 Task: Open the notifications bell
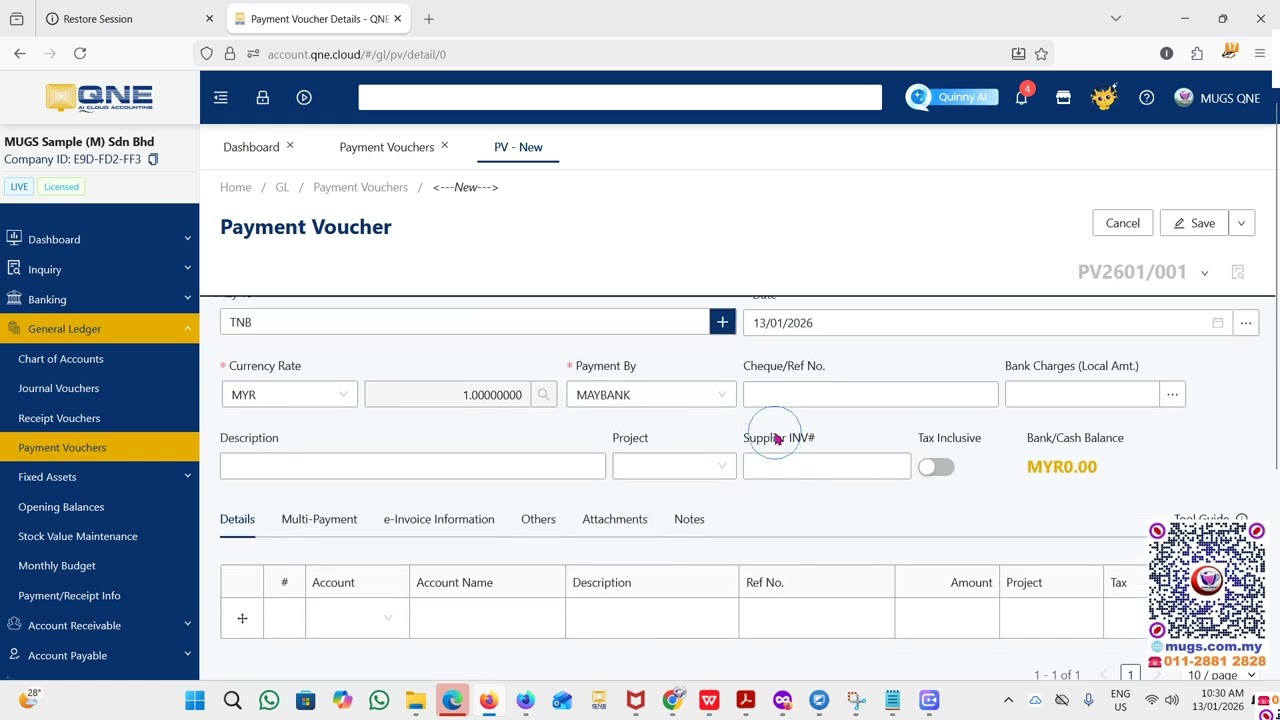pos(1021,97)
